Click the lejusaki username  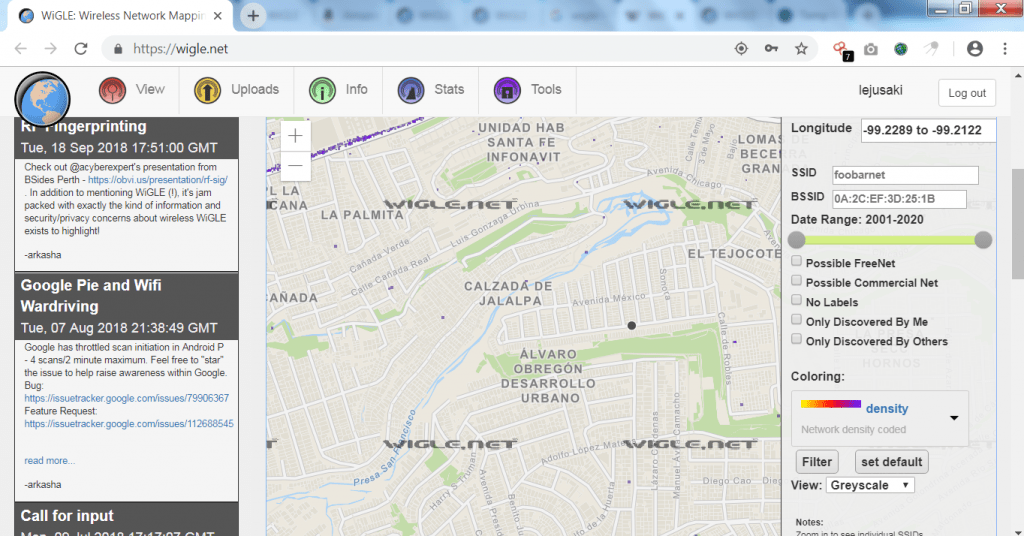coord(880,90)
